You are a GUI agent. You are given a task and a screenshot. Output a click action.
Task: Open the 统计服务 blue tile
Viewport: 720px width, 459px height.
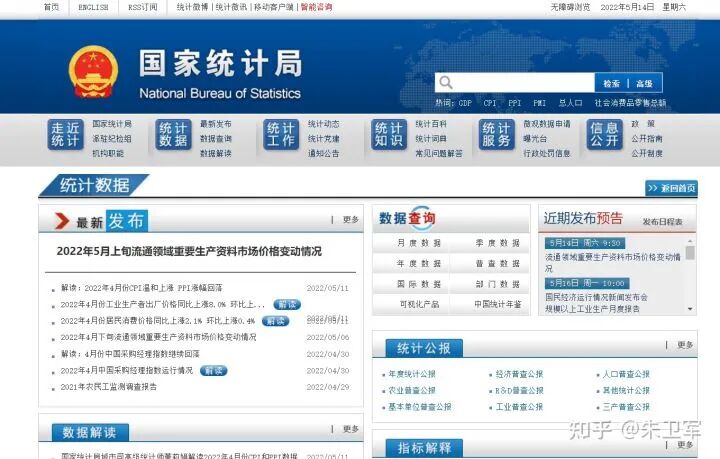(x=496, y=134)
